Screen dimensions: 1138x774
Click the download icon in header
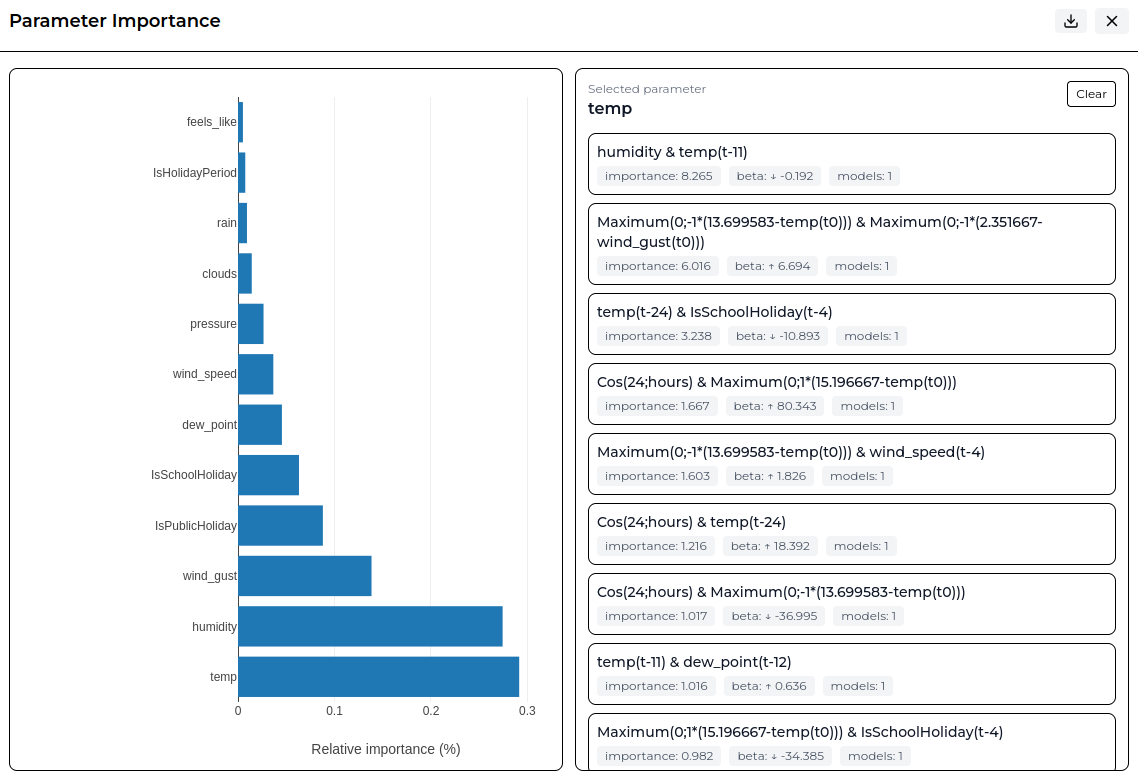[x=1071, y=21]
